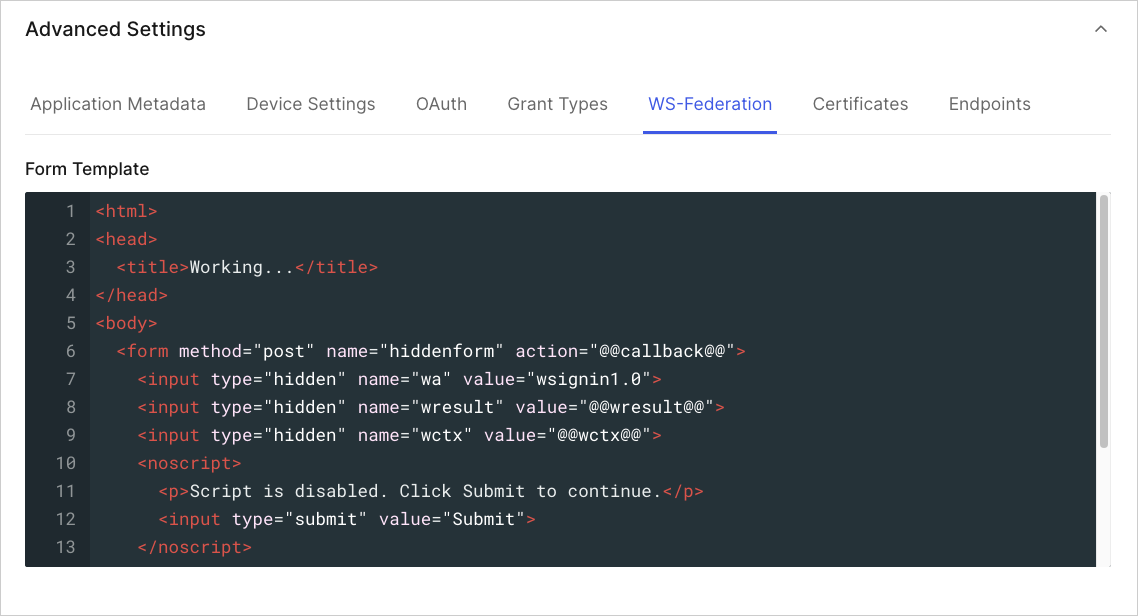Switch to the Application Metadata tab
This screenshot has height=616, width=1138.
point(118,104)
